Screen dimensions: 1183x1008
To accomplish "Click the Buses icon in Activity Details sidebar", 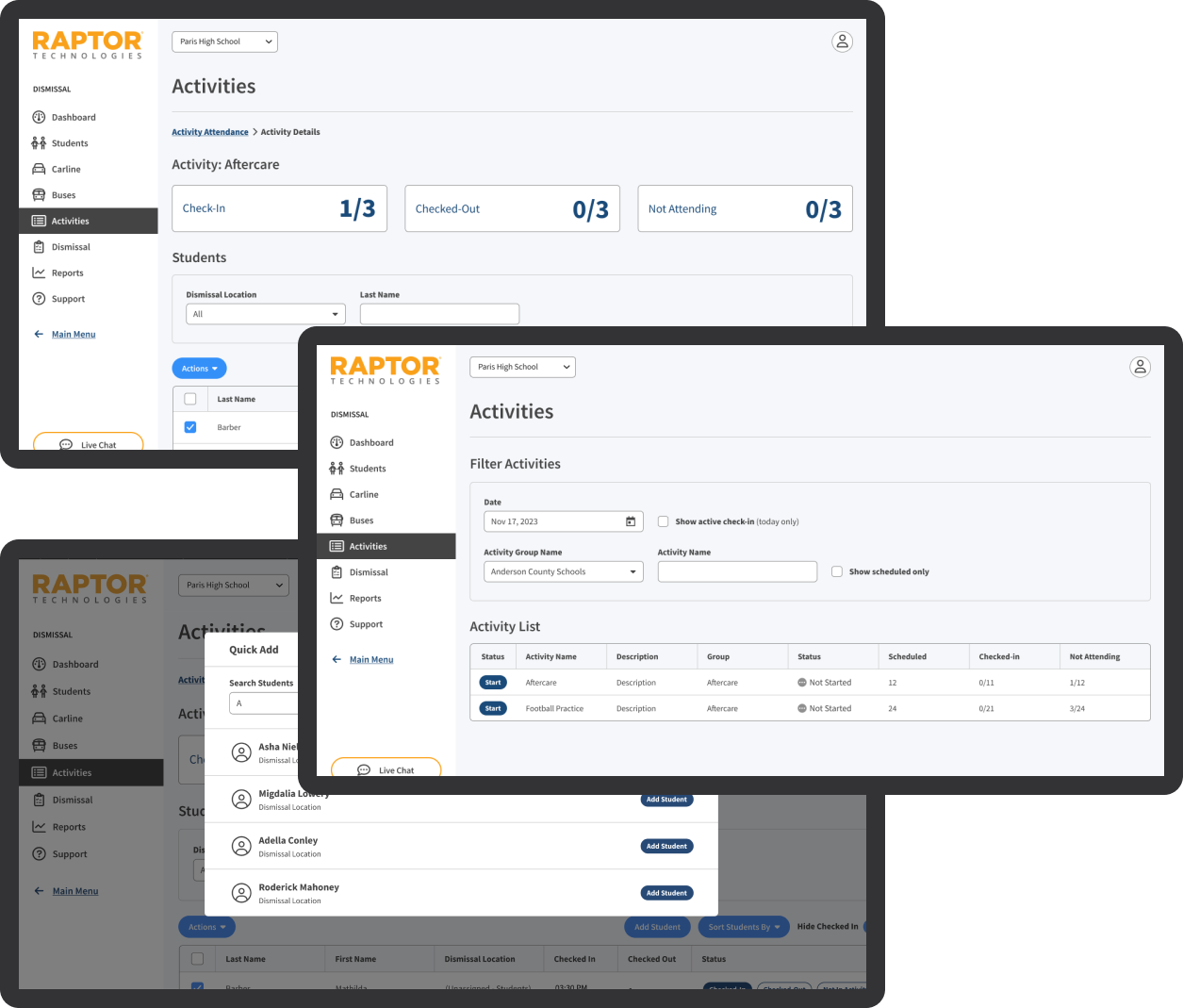I will click(x=39, y=195).
